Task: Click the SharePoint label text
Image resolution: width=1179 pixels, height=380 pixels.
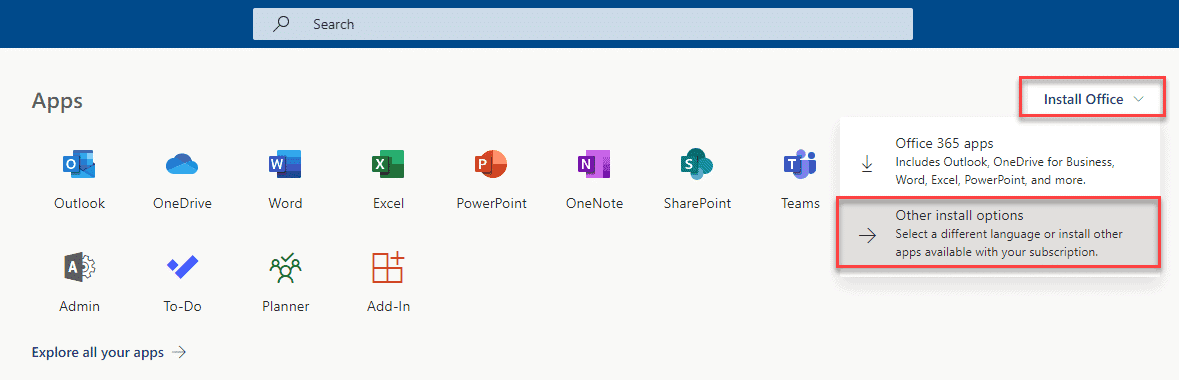Action: click(x=697, y=203)
